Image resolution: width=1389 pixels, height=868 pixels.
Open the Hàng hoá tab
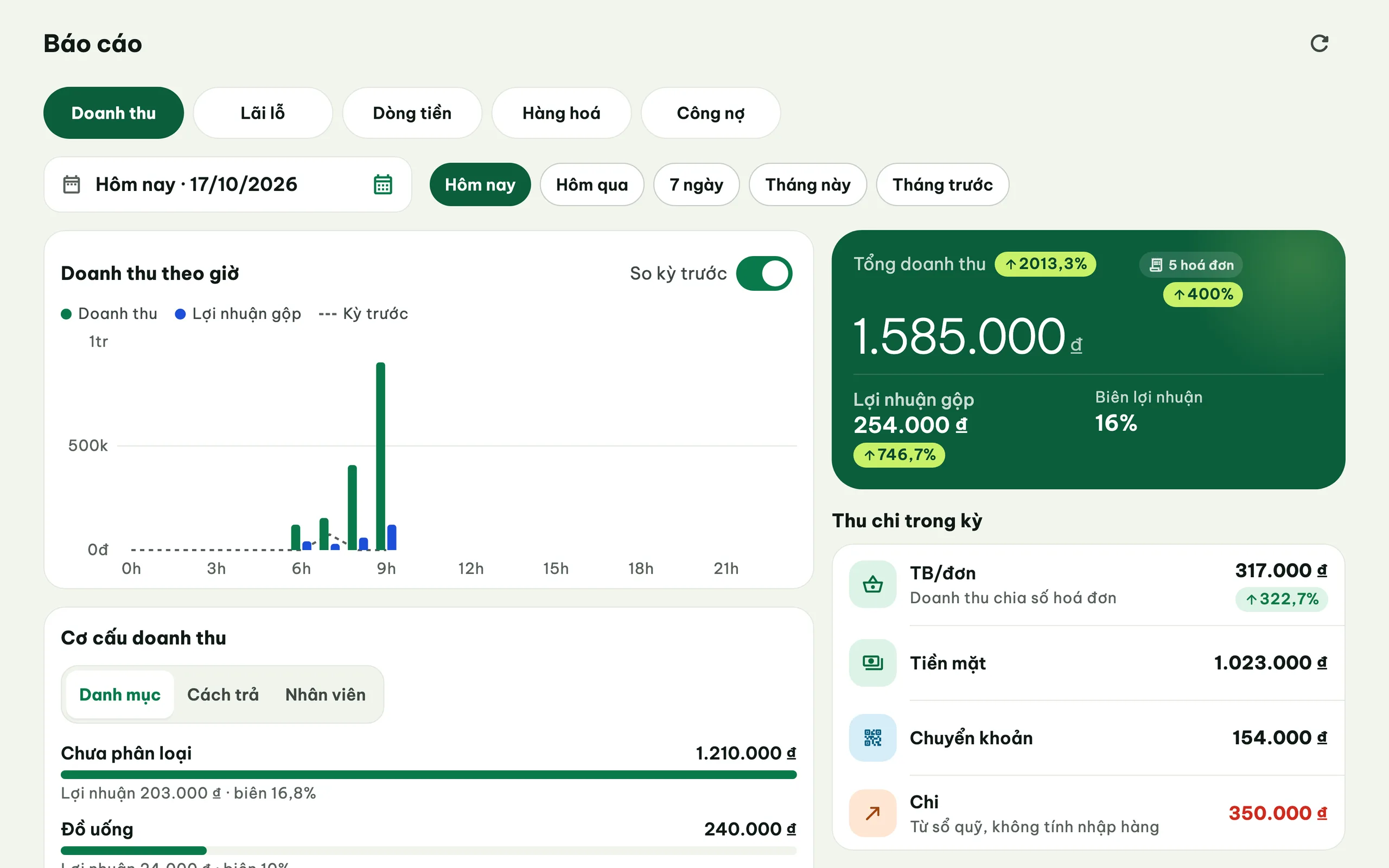point(562,113)
